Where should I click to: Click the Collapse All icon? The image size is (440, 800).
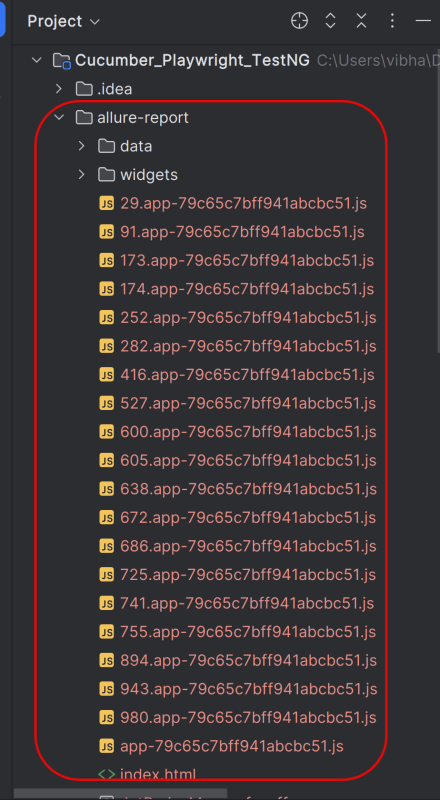361,21
